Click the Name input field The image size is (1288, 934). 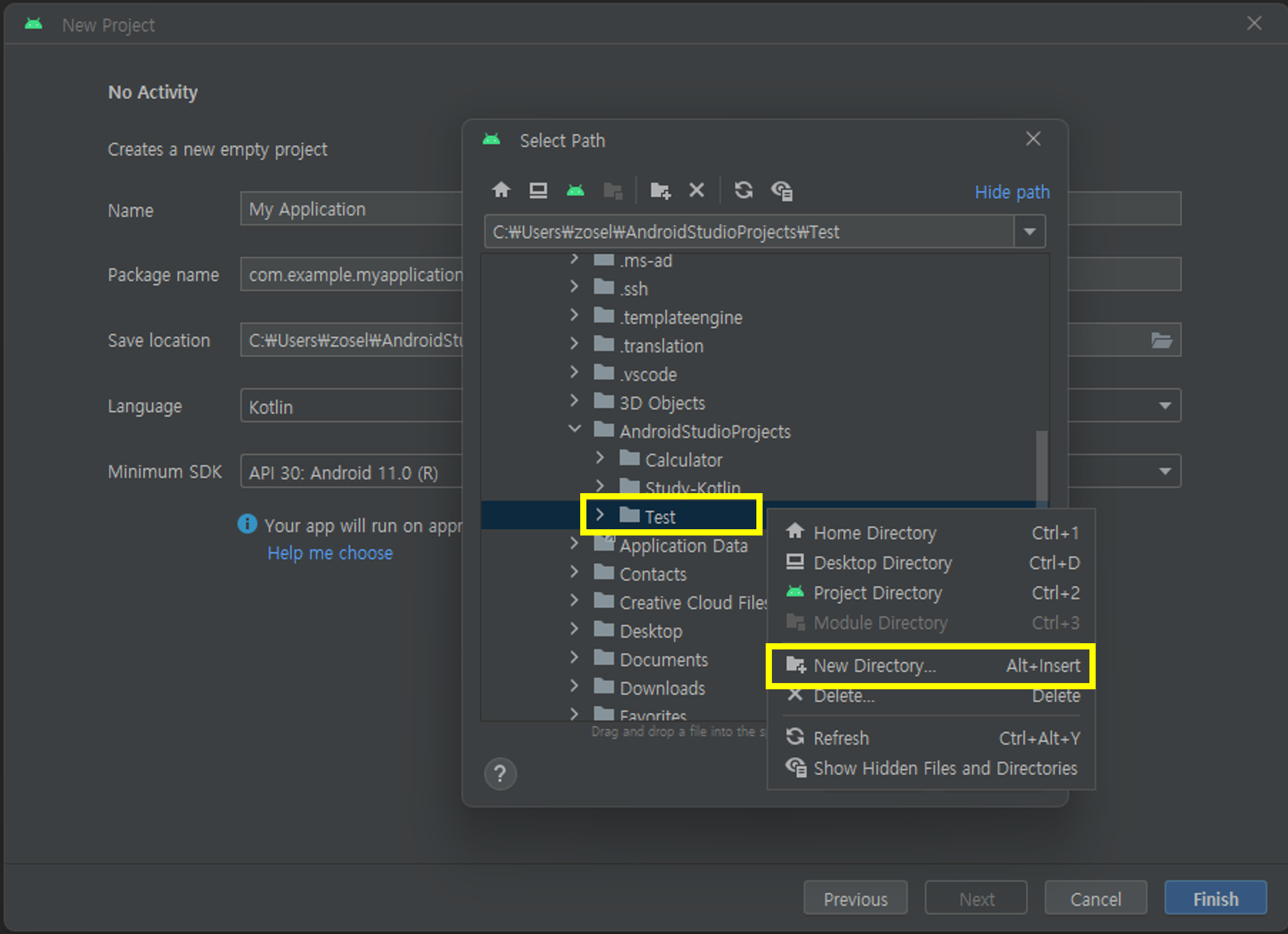352,209
